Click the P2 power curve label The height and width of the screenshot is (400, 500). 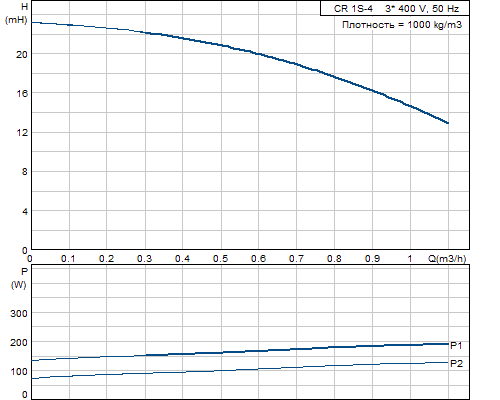pyautogui.click(x=456, y=363)
